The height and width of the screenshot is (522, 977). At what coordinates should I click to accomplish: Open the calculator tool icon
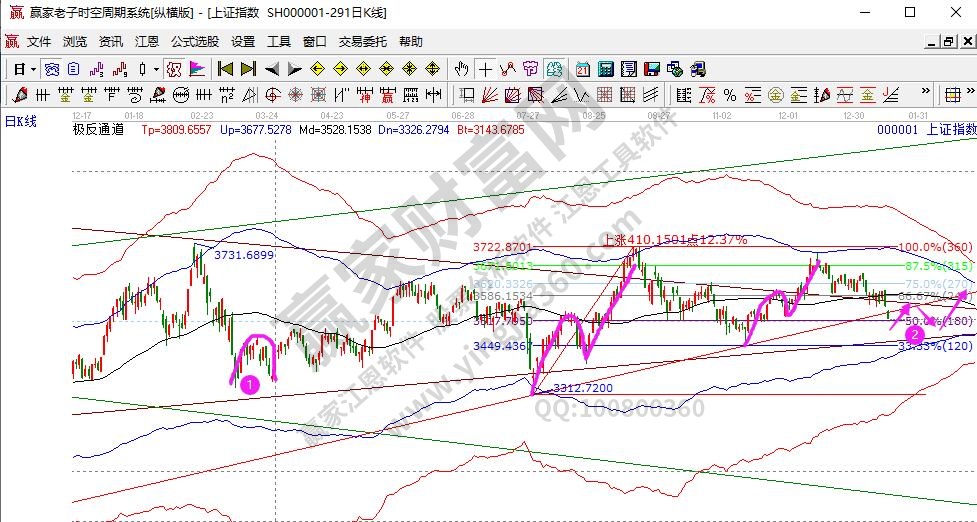point(606,69)
